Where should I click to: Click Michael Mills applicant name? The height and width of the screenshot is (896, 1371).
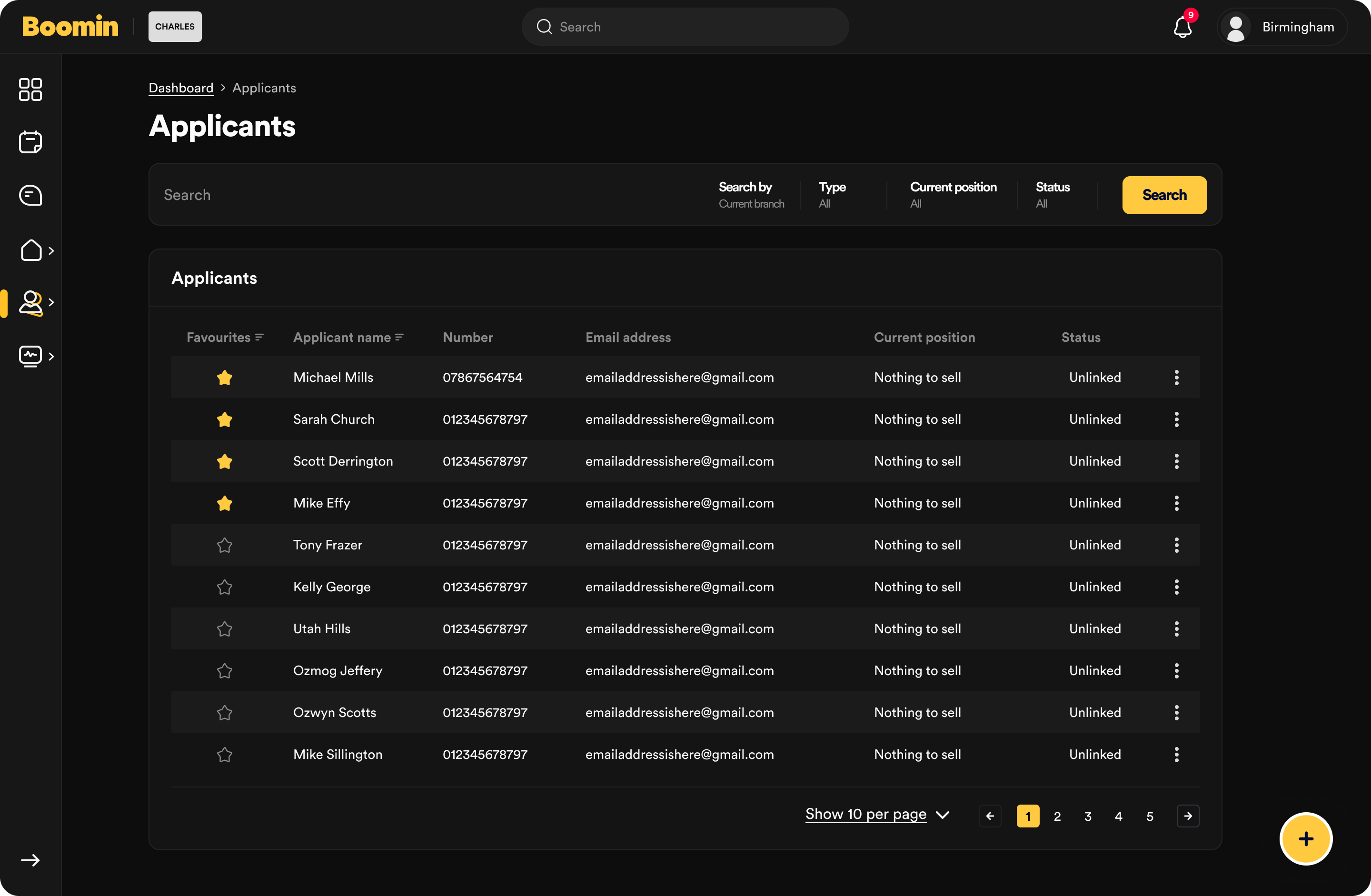[333, 378]
